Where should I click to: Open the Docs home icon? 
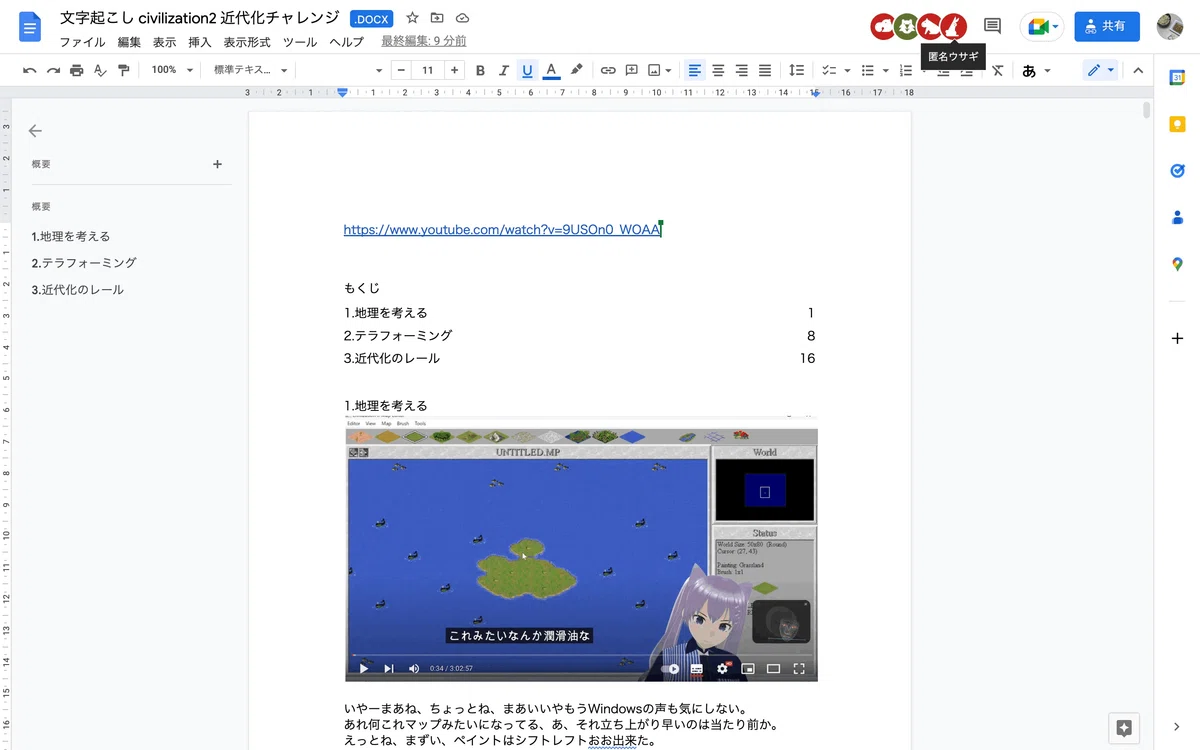pos(30,27)
